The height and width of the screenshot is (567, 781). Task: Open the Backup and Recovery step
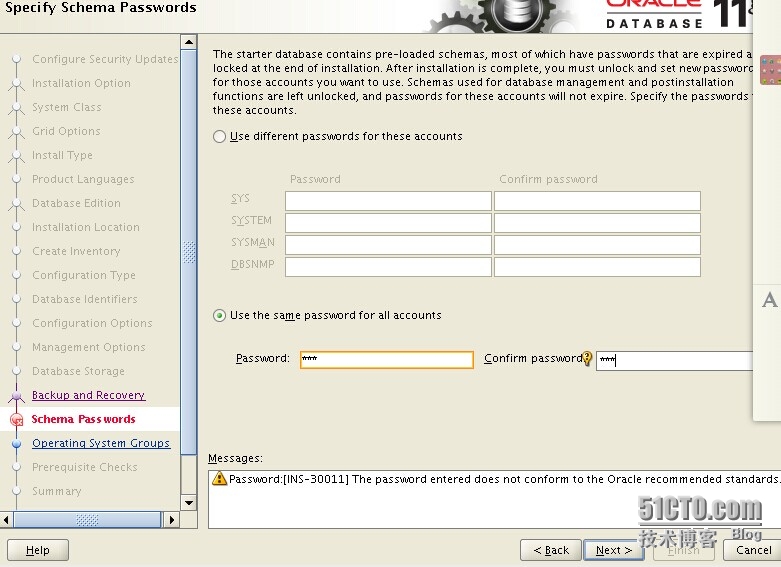coord(88,395)
